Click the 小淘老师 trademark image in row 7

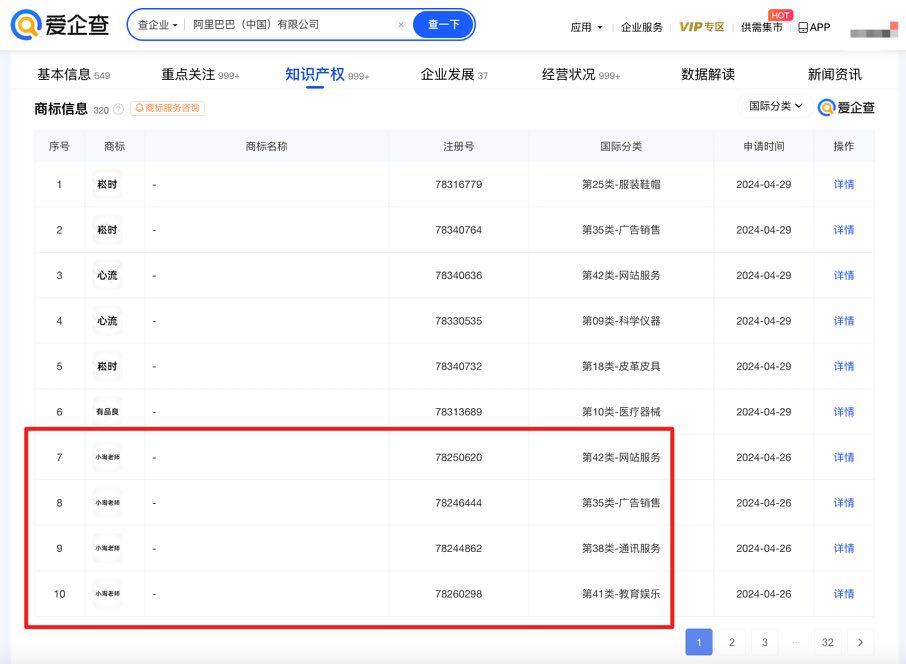[x=107, y=457]
